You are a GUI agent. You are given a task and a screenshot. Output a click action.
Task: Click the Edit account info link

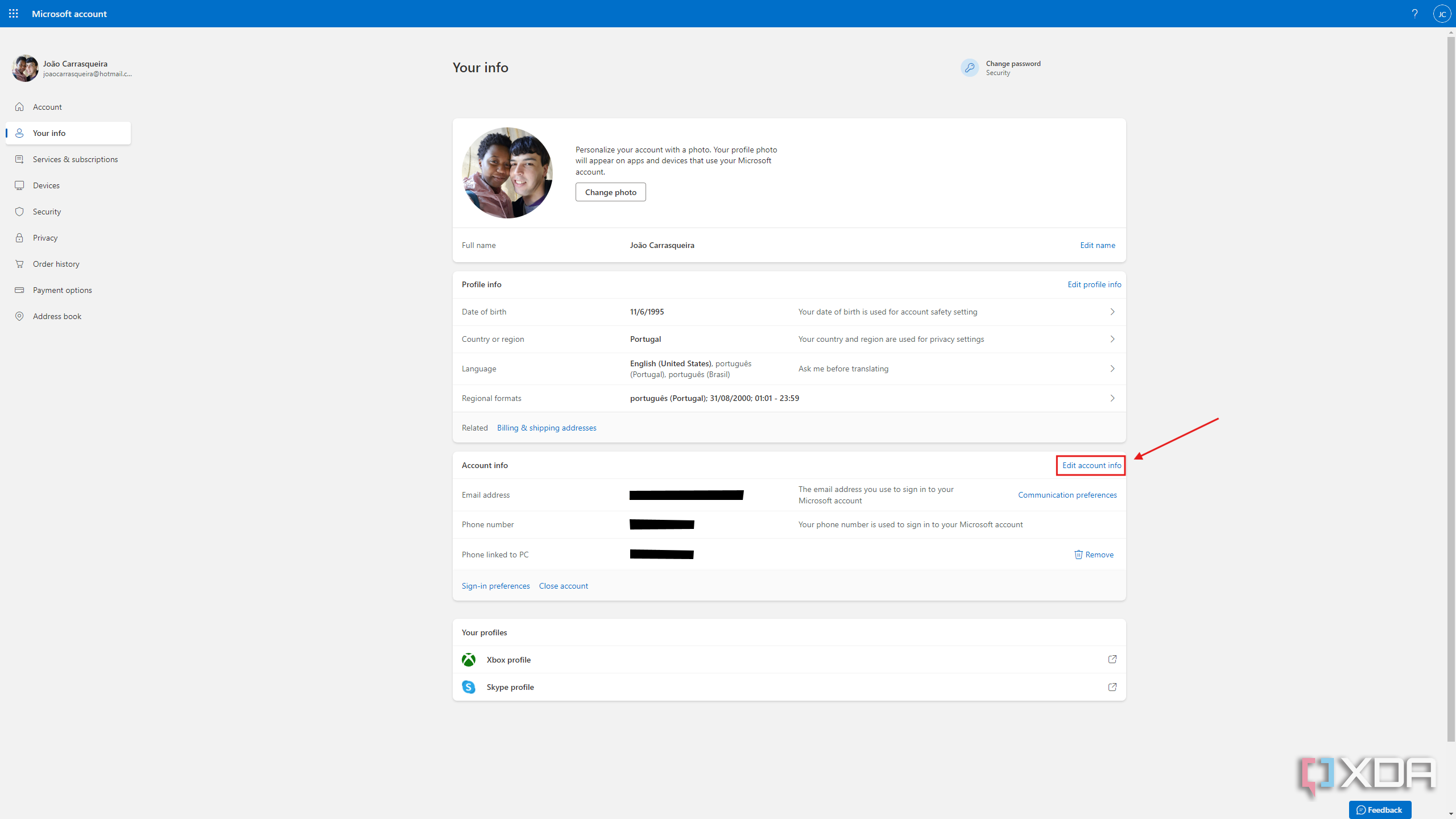point(1090,465)
